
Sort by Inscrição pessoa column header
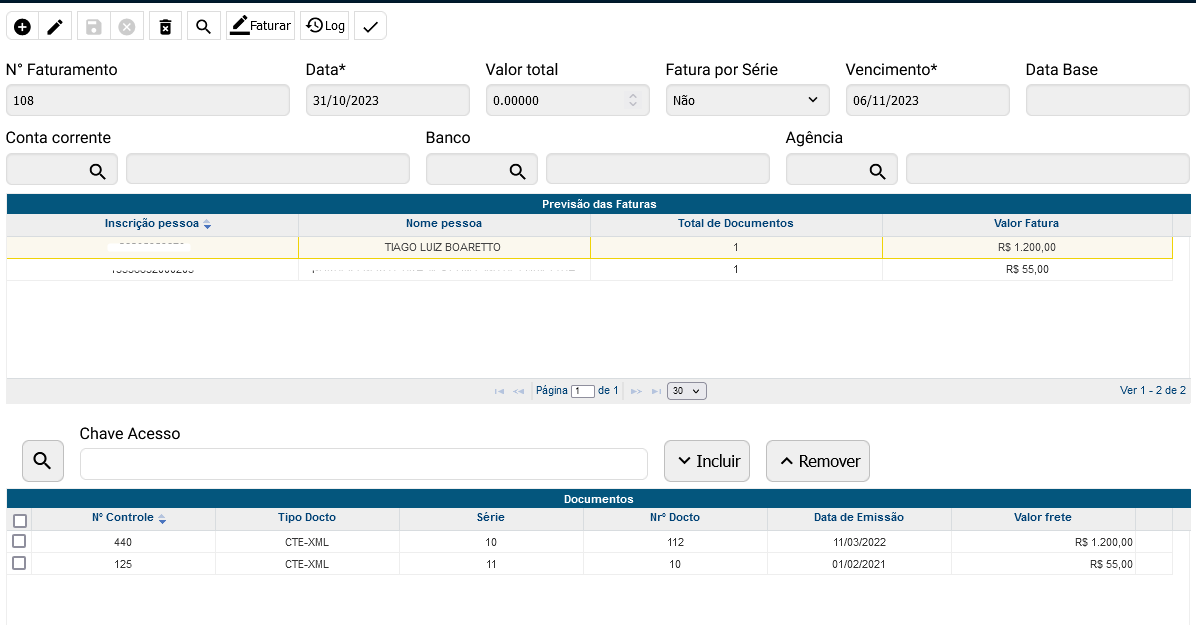[152, 223]
